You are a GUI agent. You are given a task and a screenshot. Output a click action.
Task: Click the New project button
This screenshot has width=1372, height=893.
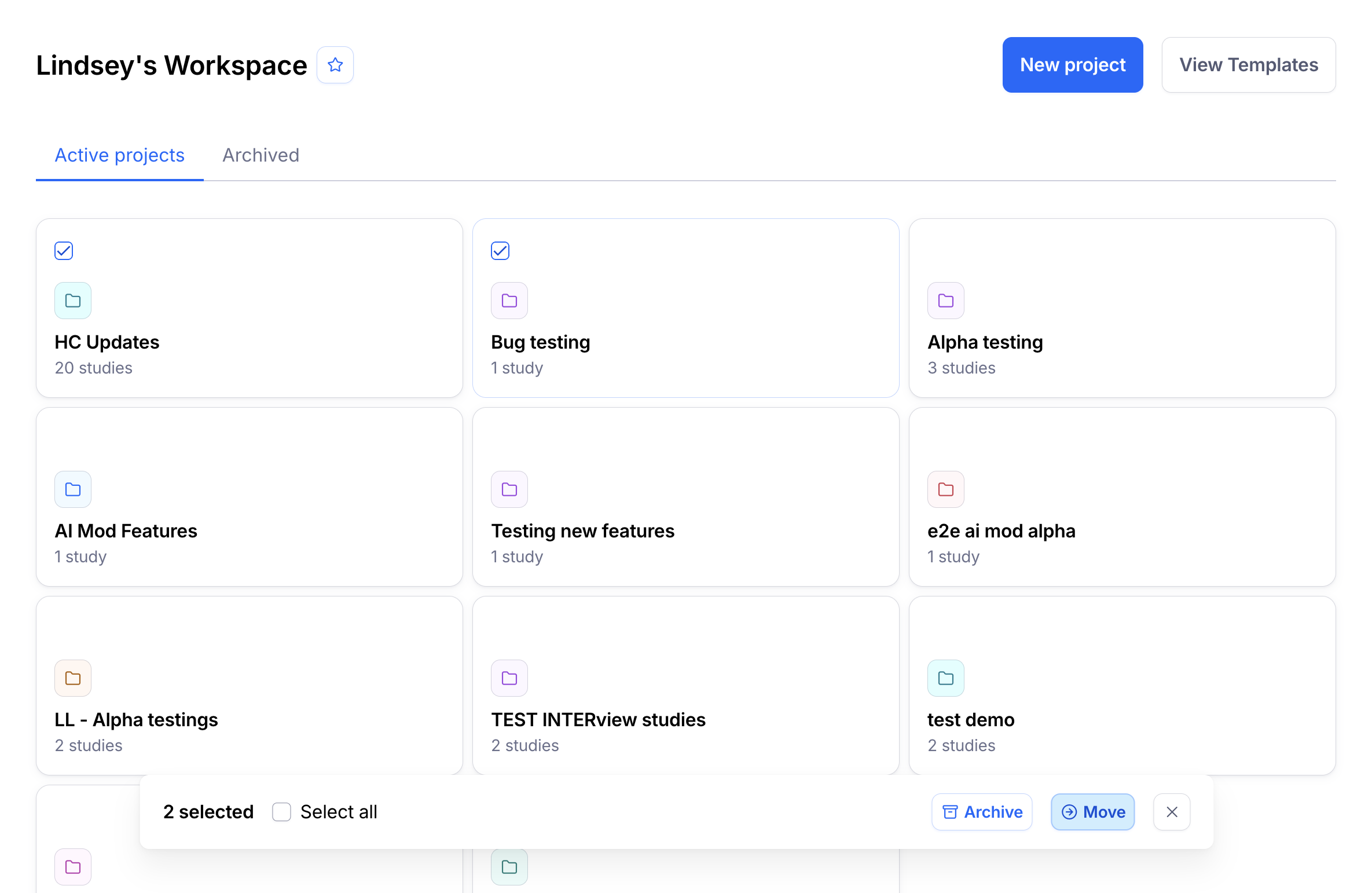pyautogui.click(x=1073, y=65)
